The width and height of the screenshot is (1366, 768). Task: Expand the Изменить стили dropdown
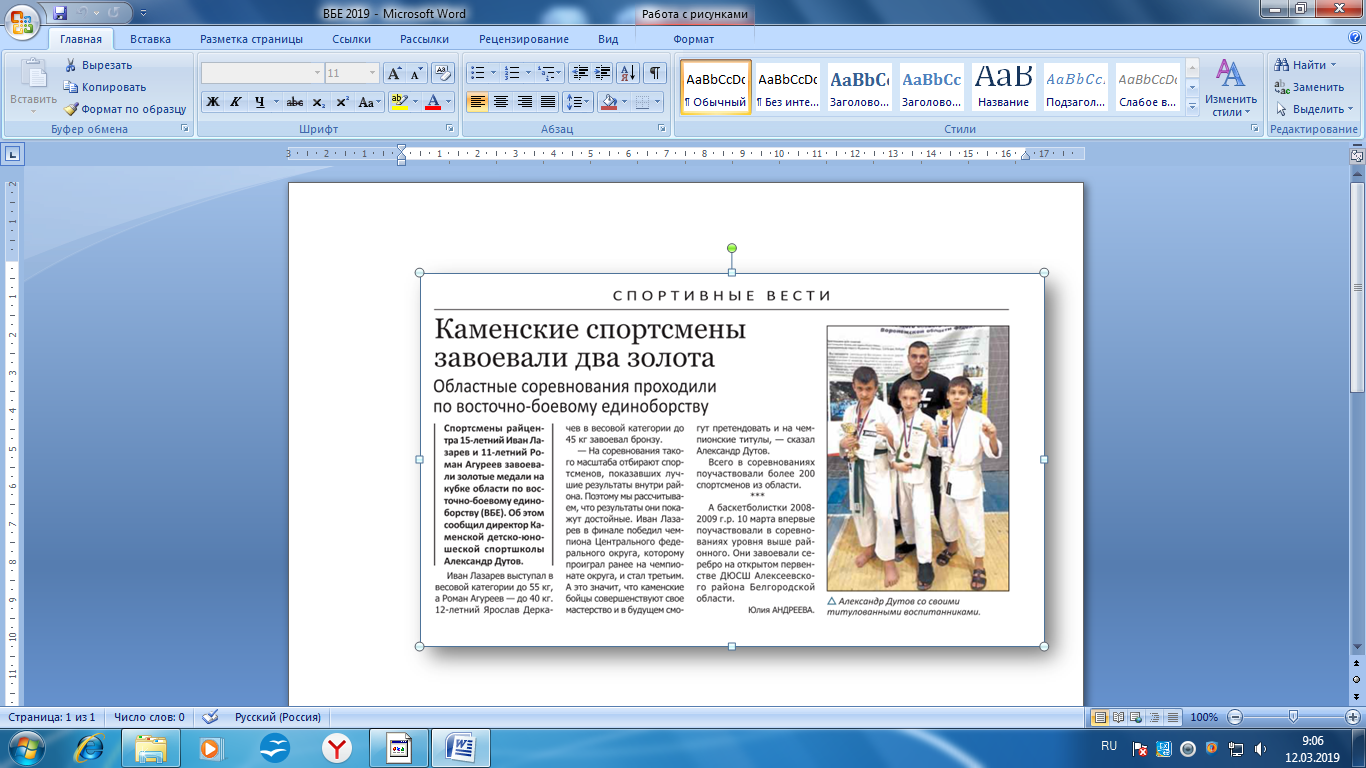1230,89
